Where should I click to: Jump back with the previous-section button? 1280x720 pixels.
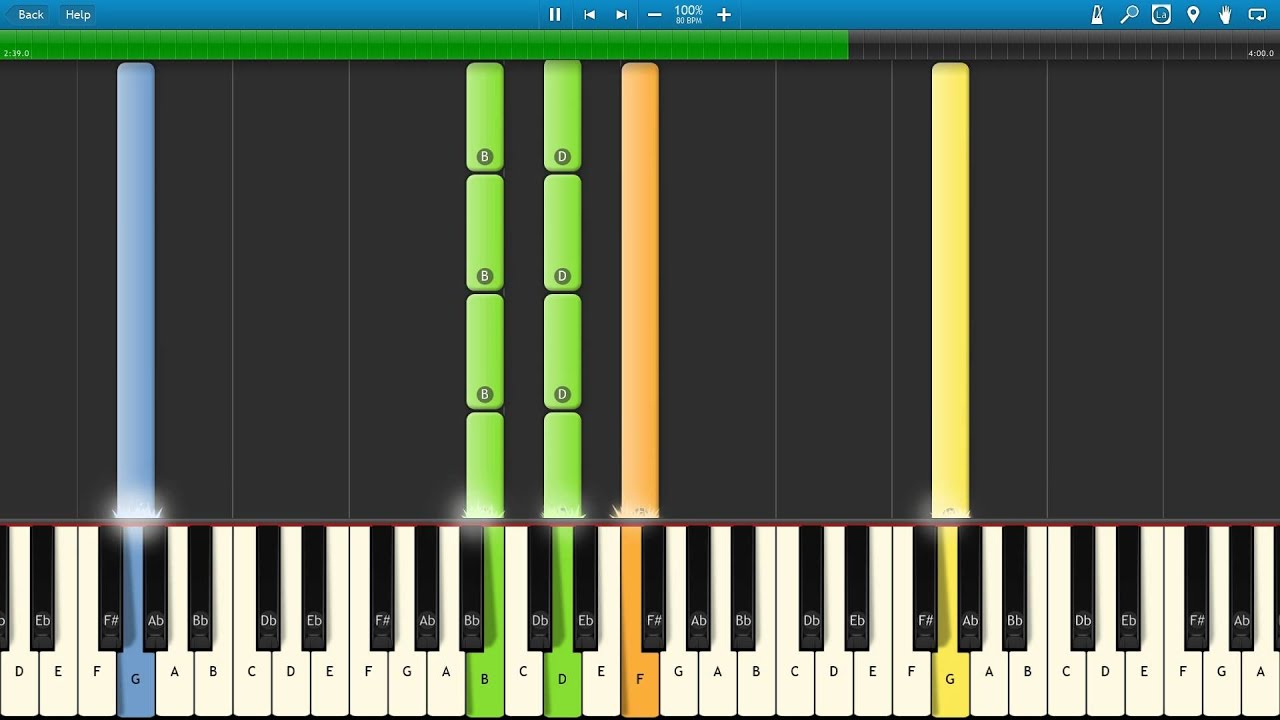tap(590, 14)
